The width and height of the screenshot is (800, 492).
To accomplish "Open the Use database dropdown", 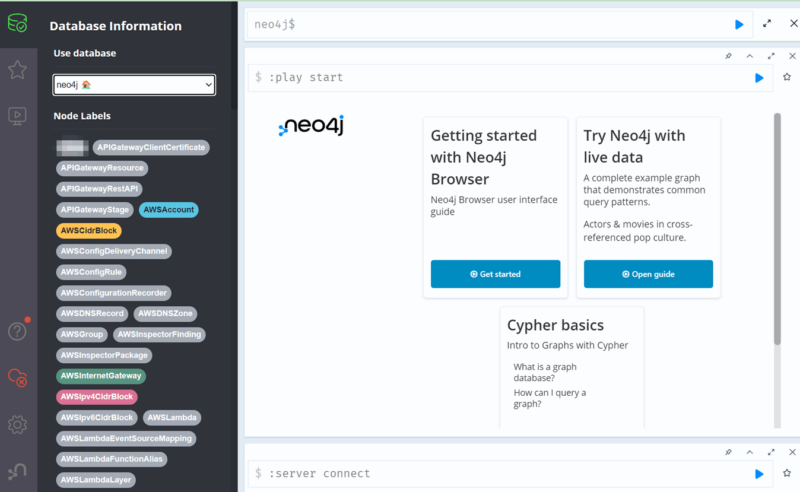I will tap(134, 85).
